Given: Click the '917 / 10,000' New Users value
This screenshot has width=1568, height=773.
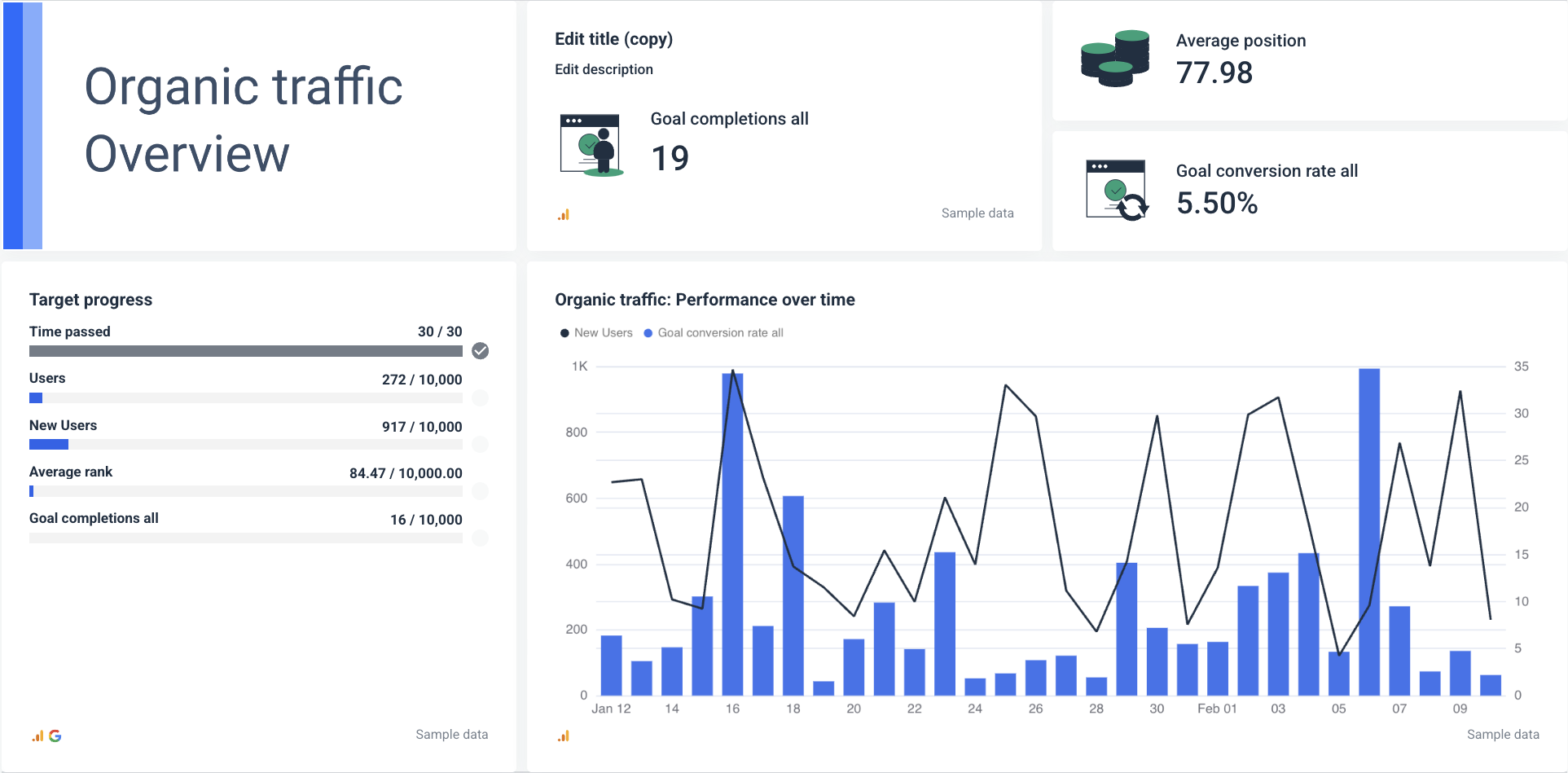Looking at the screenshot, I should [x=422, y=427].
